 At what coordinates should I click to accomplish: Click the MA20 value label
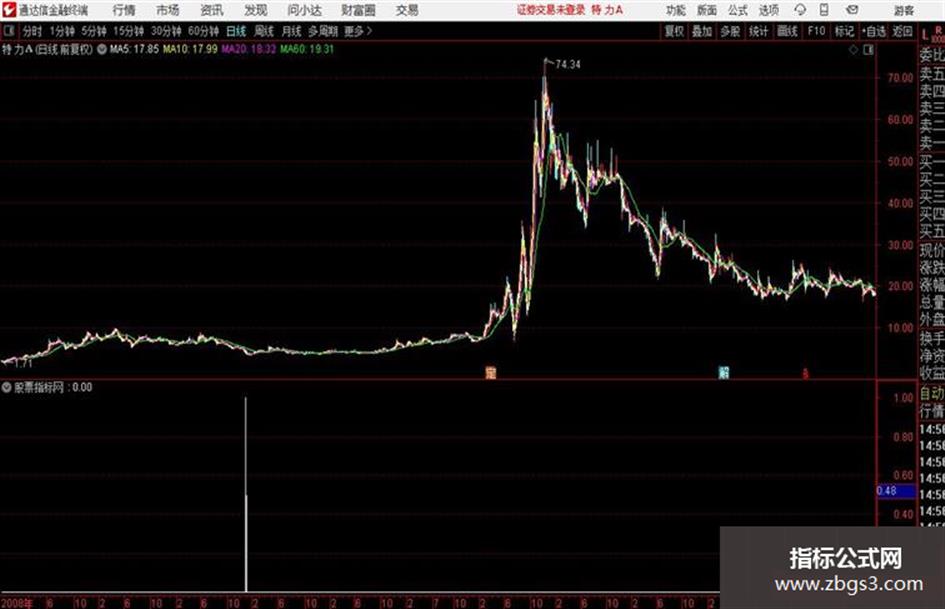[x=248, y=49]
